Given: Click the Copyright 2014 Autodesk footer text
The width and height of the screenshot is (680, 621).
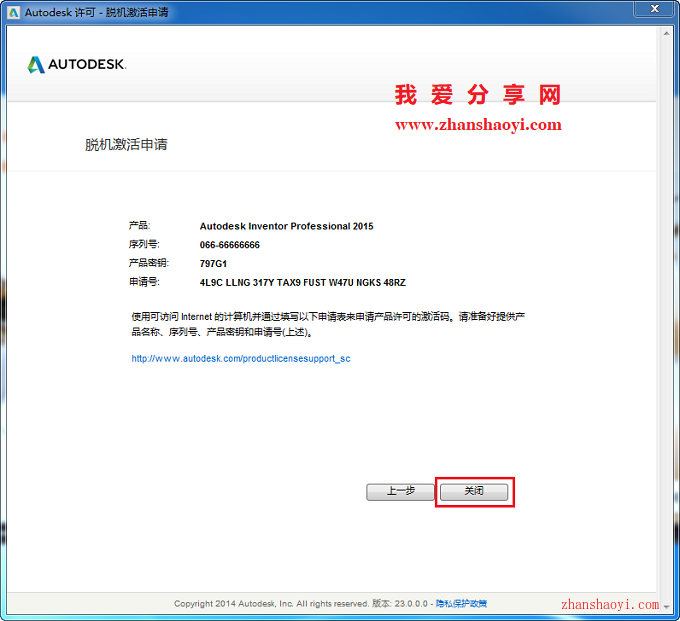Looking at the screenshot, I should [x=271, y=603].
